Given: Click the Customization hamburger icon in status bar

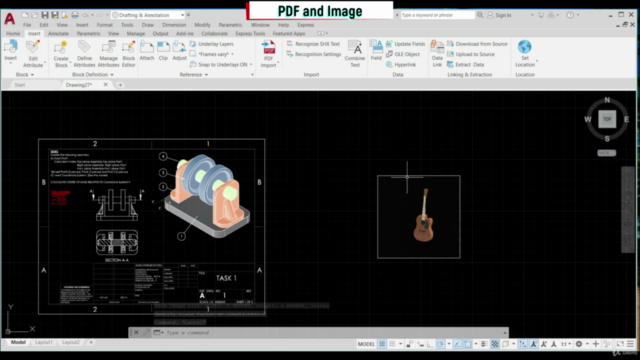Looking at the screenshot, I should click(x=630, y=344).
